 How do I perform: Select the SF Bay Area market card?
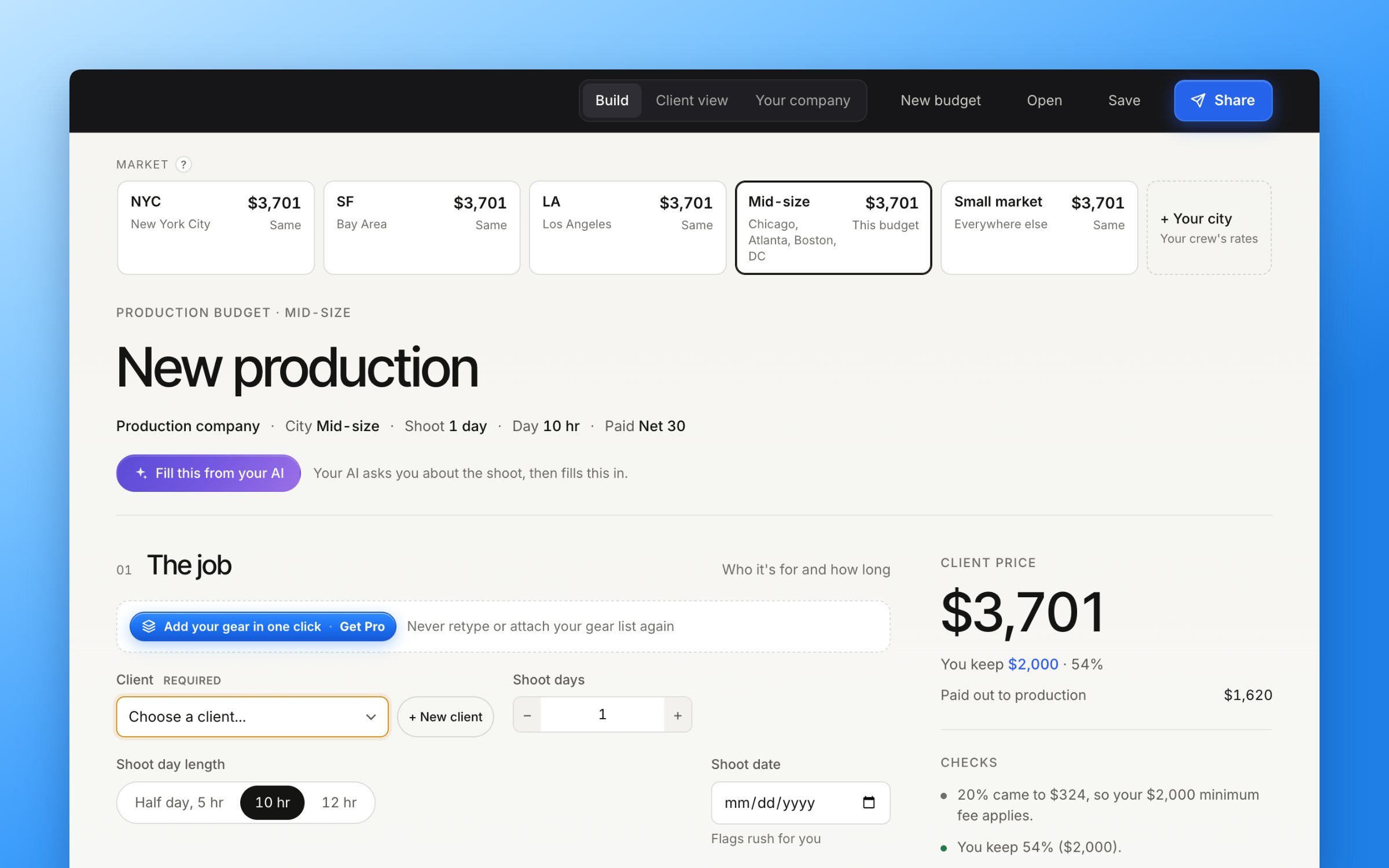click(x=422, y=227)
